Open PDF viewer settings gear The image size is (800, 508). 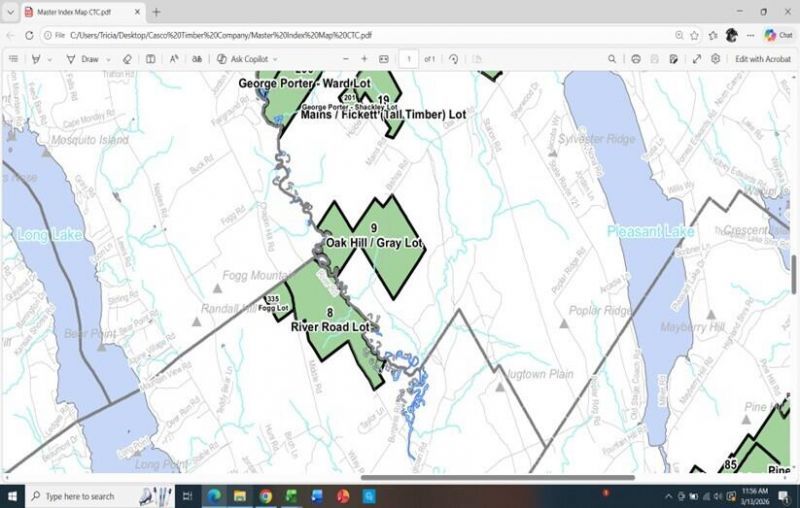[x=716, y=59]
